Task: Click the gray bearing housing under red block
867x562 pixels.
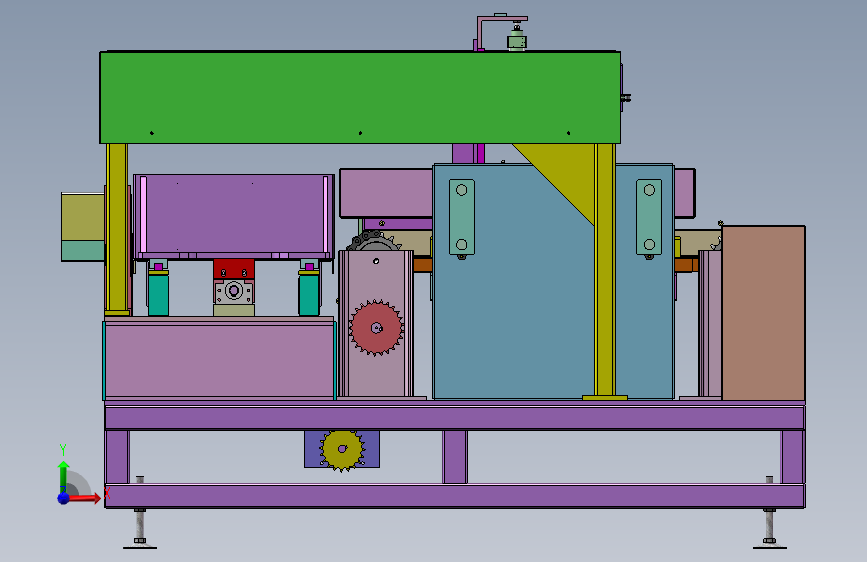Action: 234,292
